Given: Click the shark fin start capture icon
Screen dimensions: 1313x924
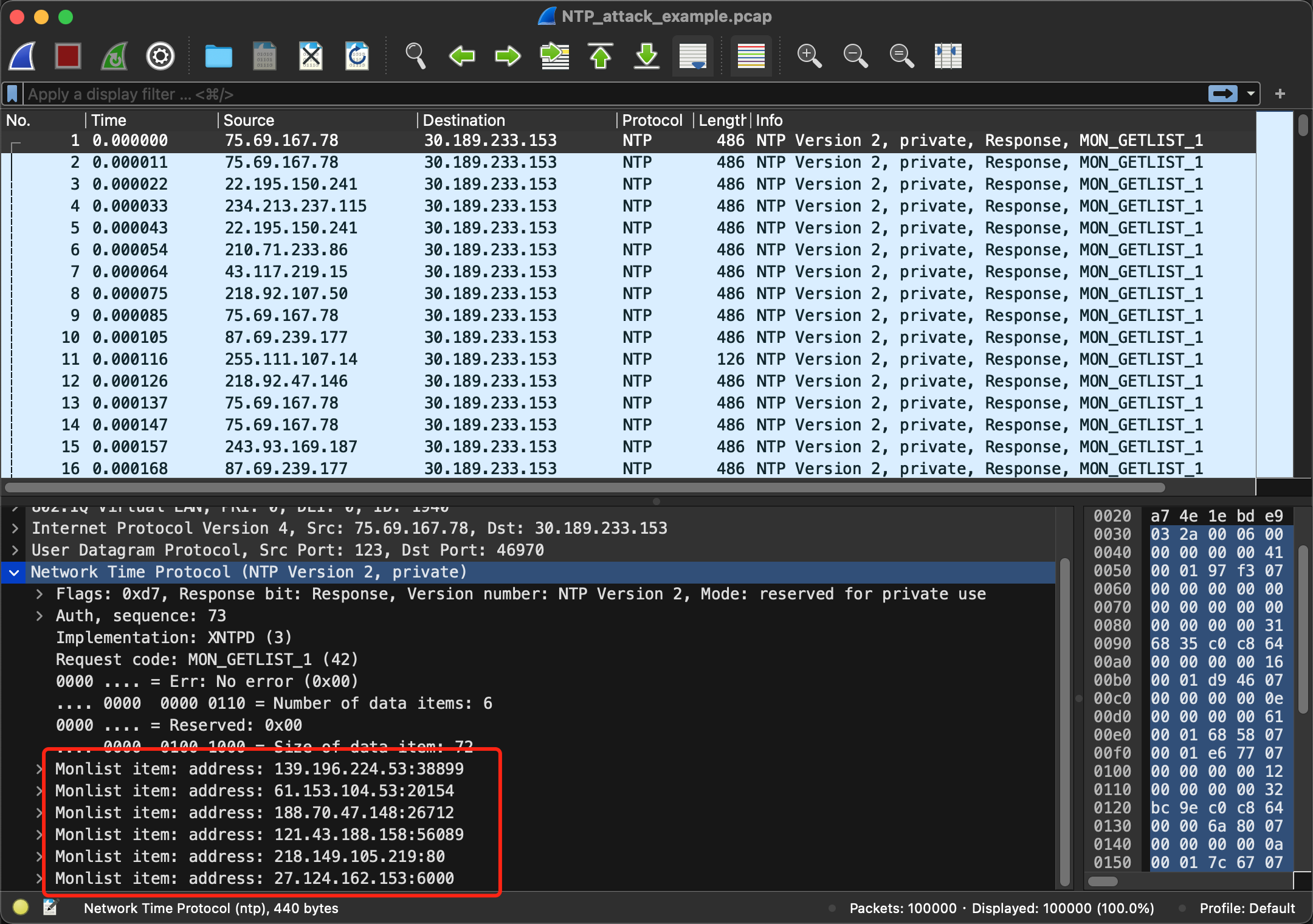Looking at the screenshot, I should (22, 56).
